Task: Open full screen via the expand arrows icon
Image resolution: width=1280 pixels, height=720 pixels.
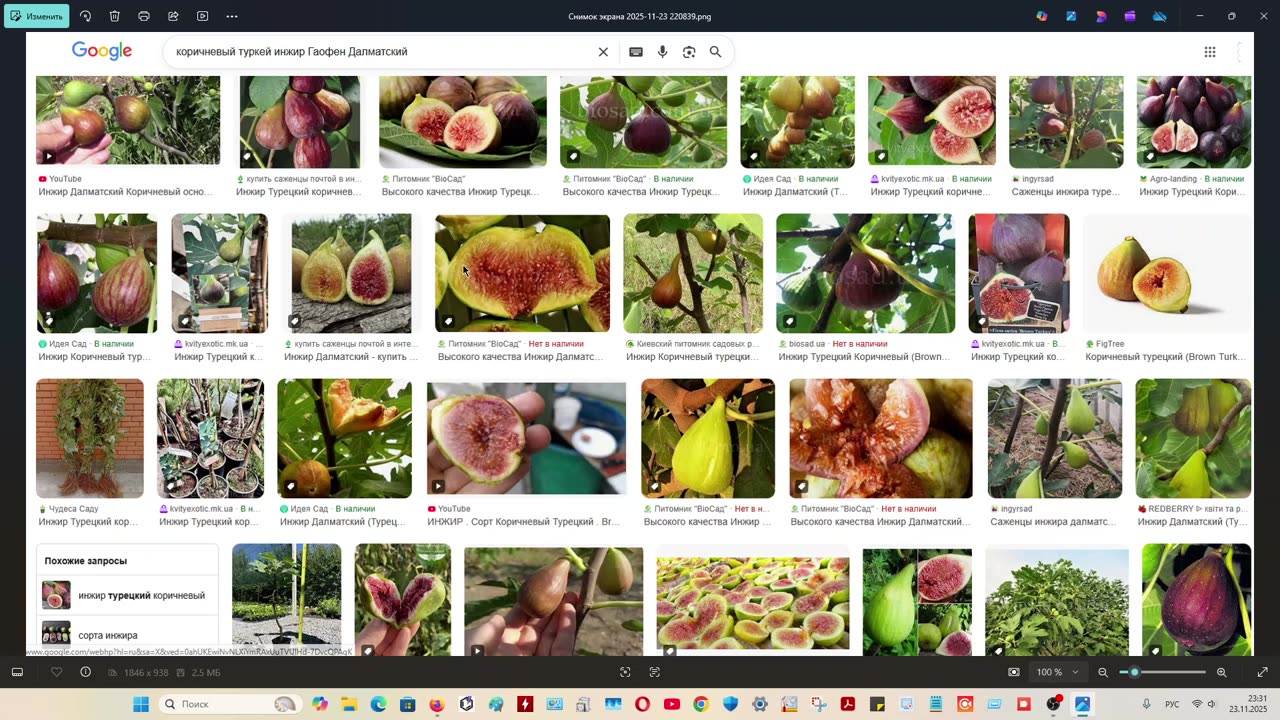Action: point(1262,672)
